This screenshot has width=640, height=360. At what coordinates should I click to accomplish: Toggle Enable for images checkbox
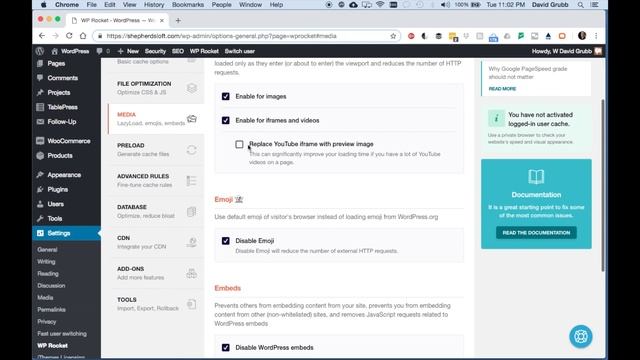226,96
